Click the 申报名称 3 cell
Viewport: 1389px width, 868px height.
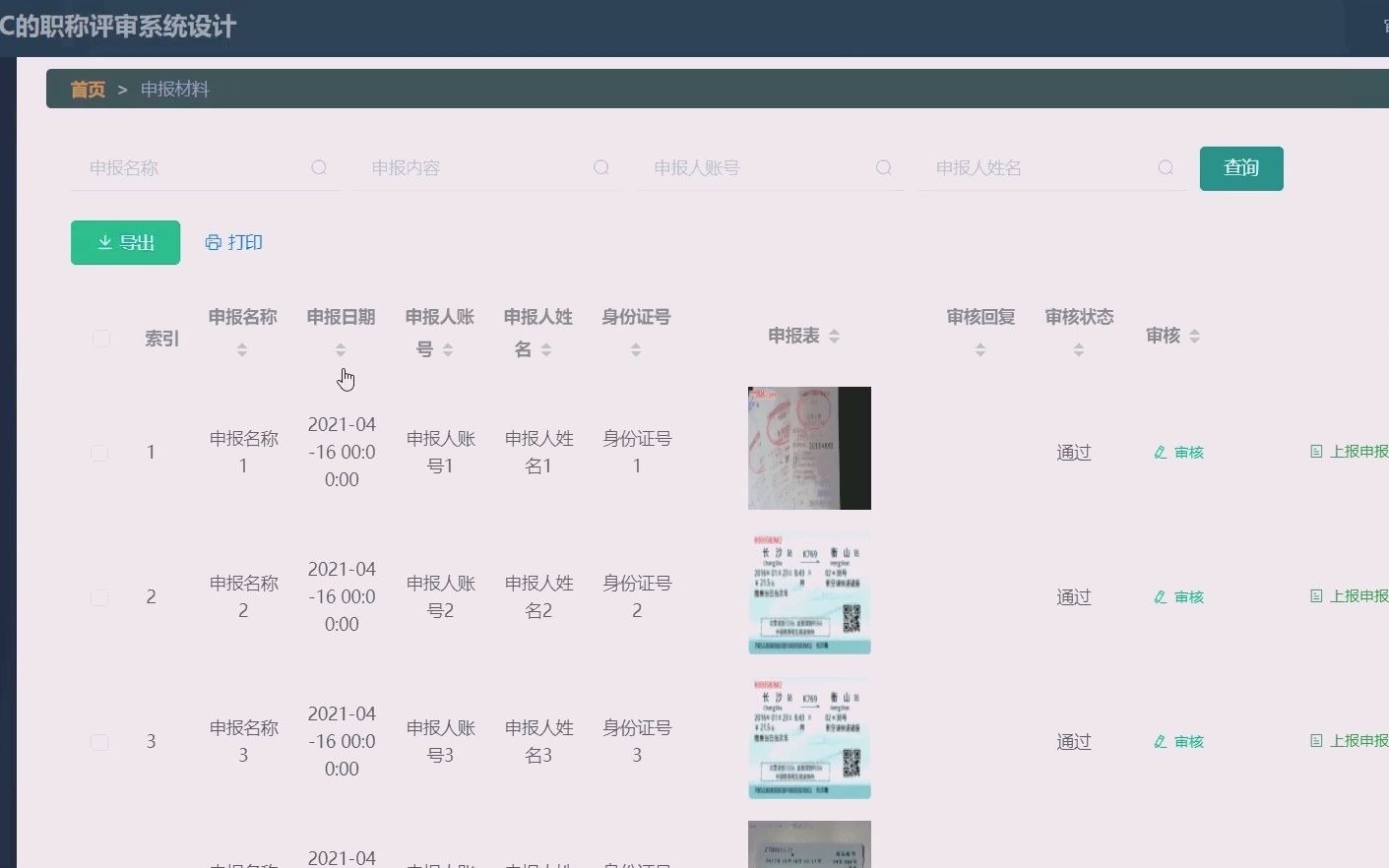coord(243,742)
